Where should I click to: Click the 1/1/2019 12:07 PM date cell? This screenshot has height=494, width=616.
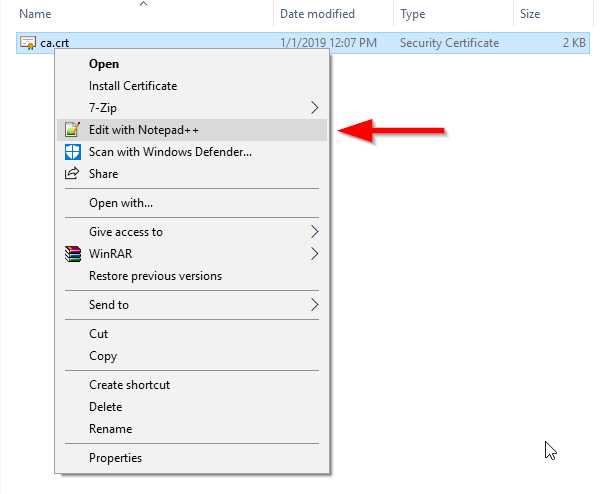[328, 42]
